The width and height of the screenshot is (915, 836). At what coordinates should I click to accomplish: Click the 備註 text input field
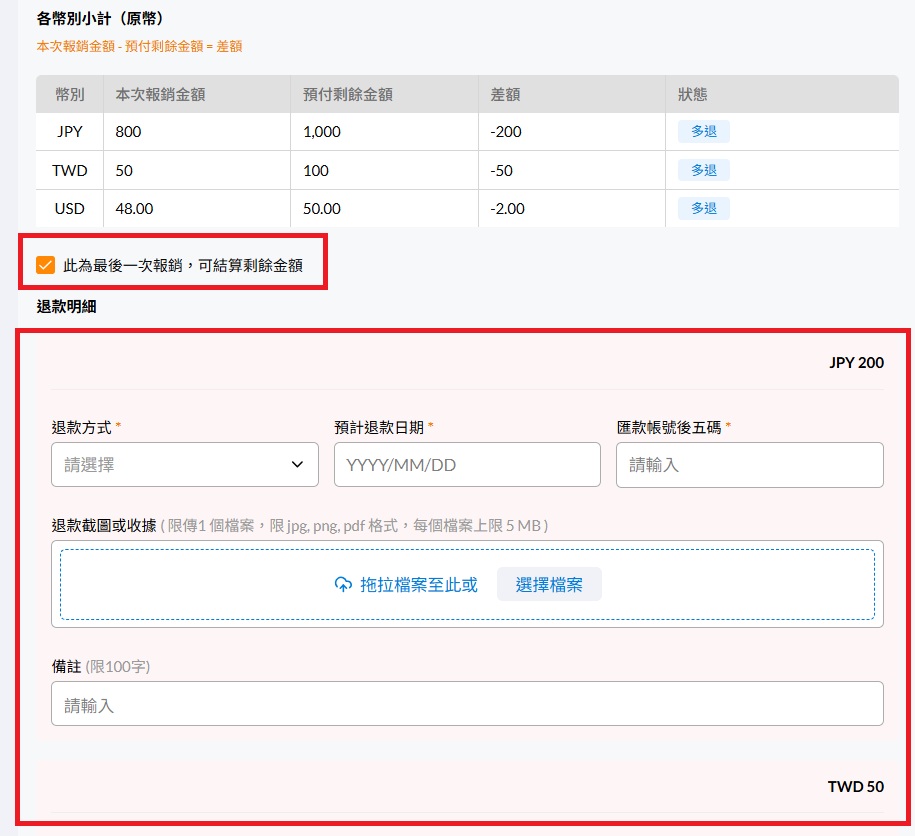click(x=467, y=704)
